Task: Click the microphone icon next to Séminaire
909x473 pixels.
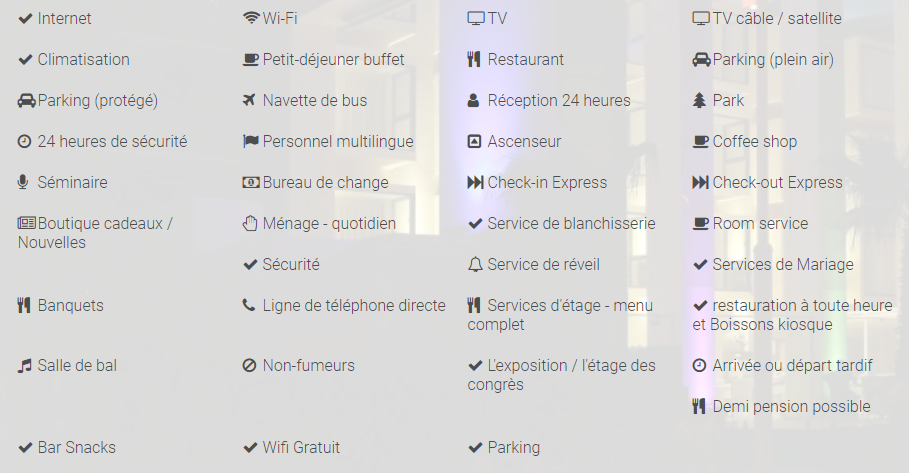Action: (23, 182)
